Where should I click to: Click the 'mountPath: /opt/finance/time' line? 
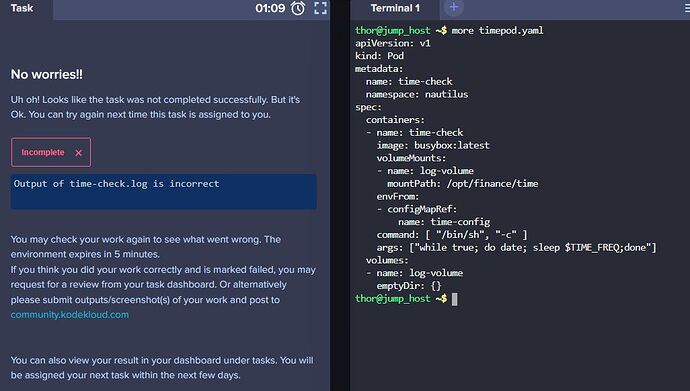[462, 183]
